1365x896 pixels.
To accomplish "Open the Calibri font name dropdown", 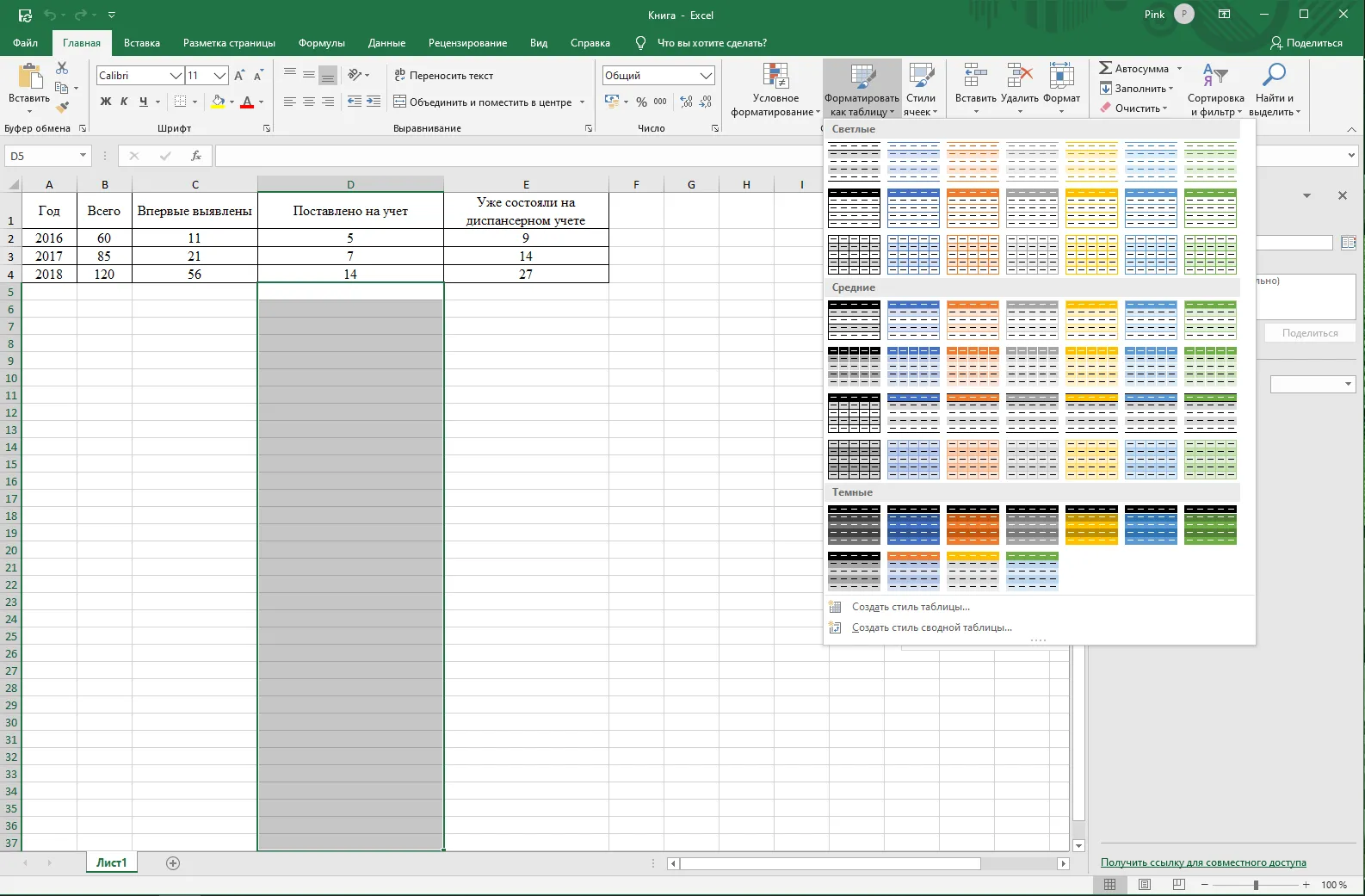I will click(176, 76).
